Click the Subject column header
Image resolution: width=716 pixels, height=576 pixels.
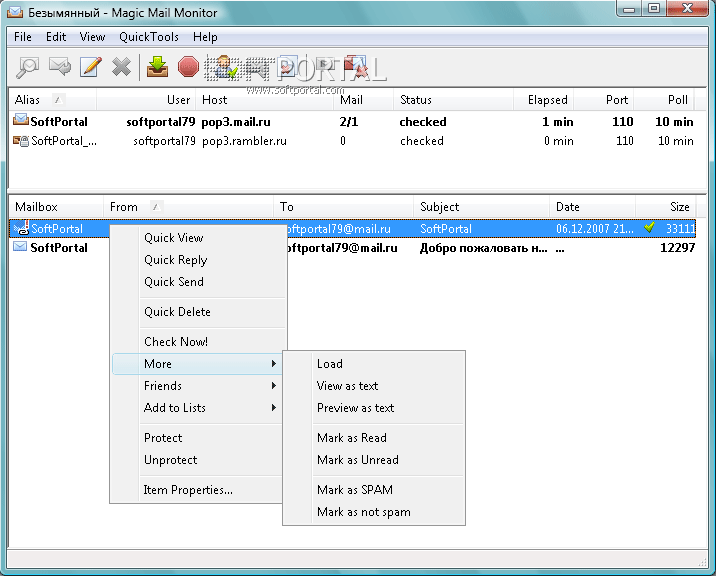440,207
